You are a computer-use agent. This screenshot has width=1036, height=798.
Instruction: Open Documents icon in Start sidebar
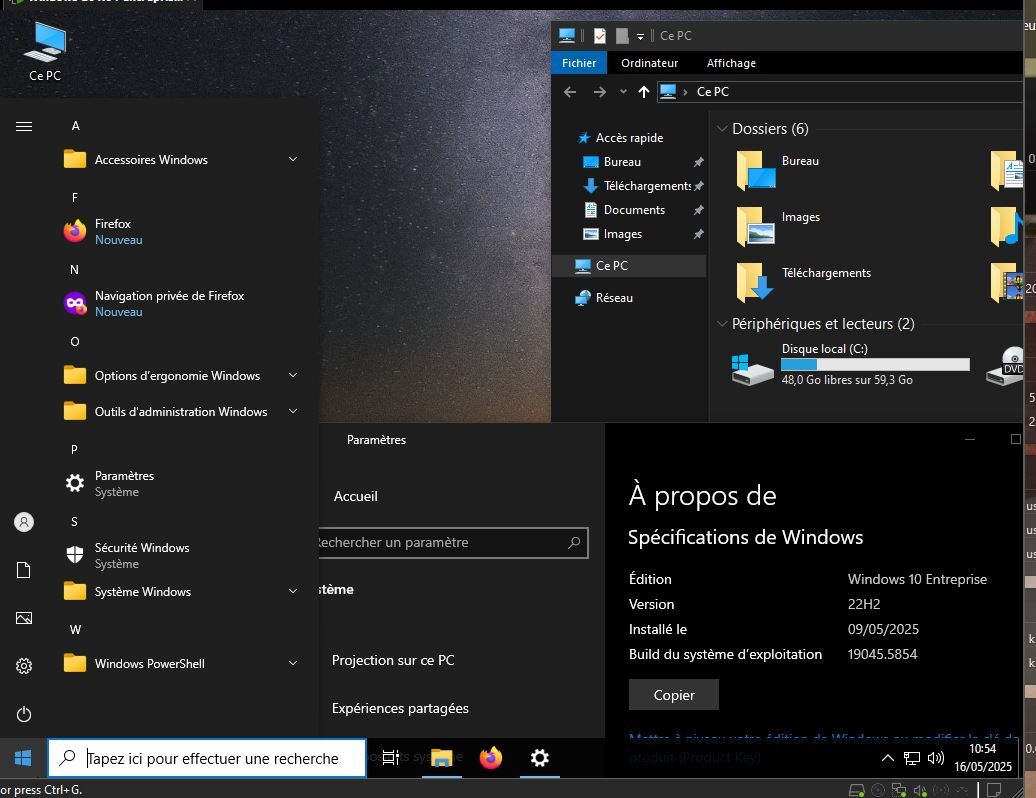point(24,570)
